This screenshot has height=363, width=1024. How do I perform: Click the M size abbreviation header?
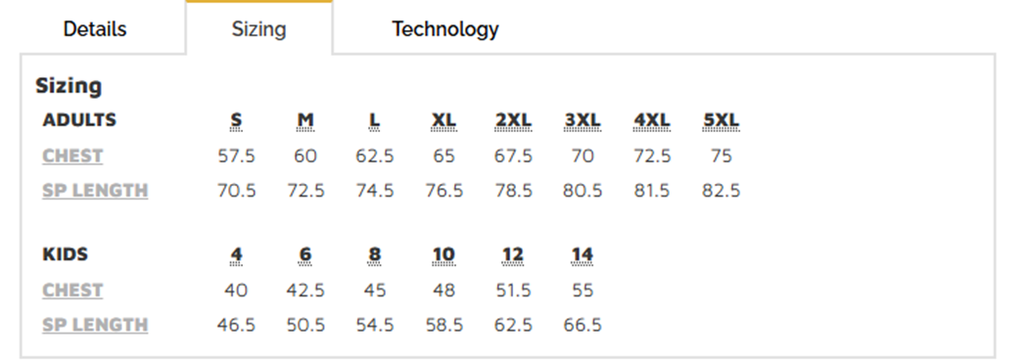pyautogui.click(x=306, y=121)
